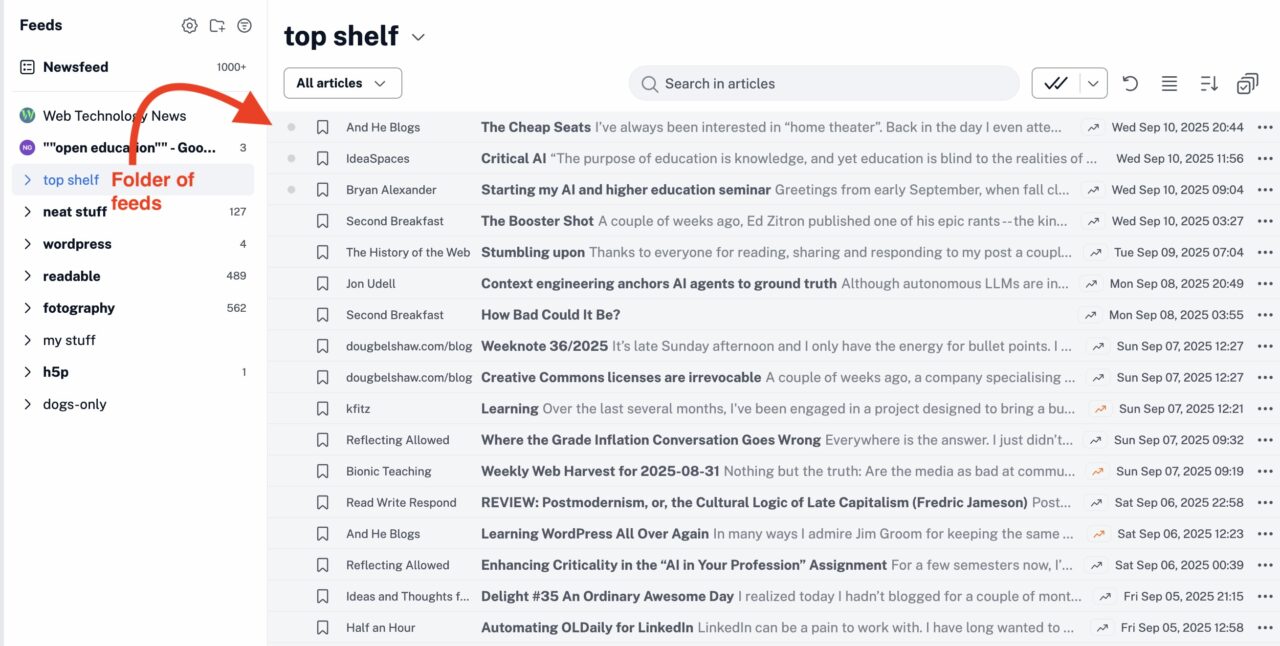The width and height of the screenshot is (1280, 646).
Task: Click Search in articles field
Action: (x=824, y=84)
